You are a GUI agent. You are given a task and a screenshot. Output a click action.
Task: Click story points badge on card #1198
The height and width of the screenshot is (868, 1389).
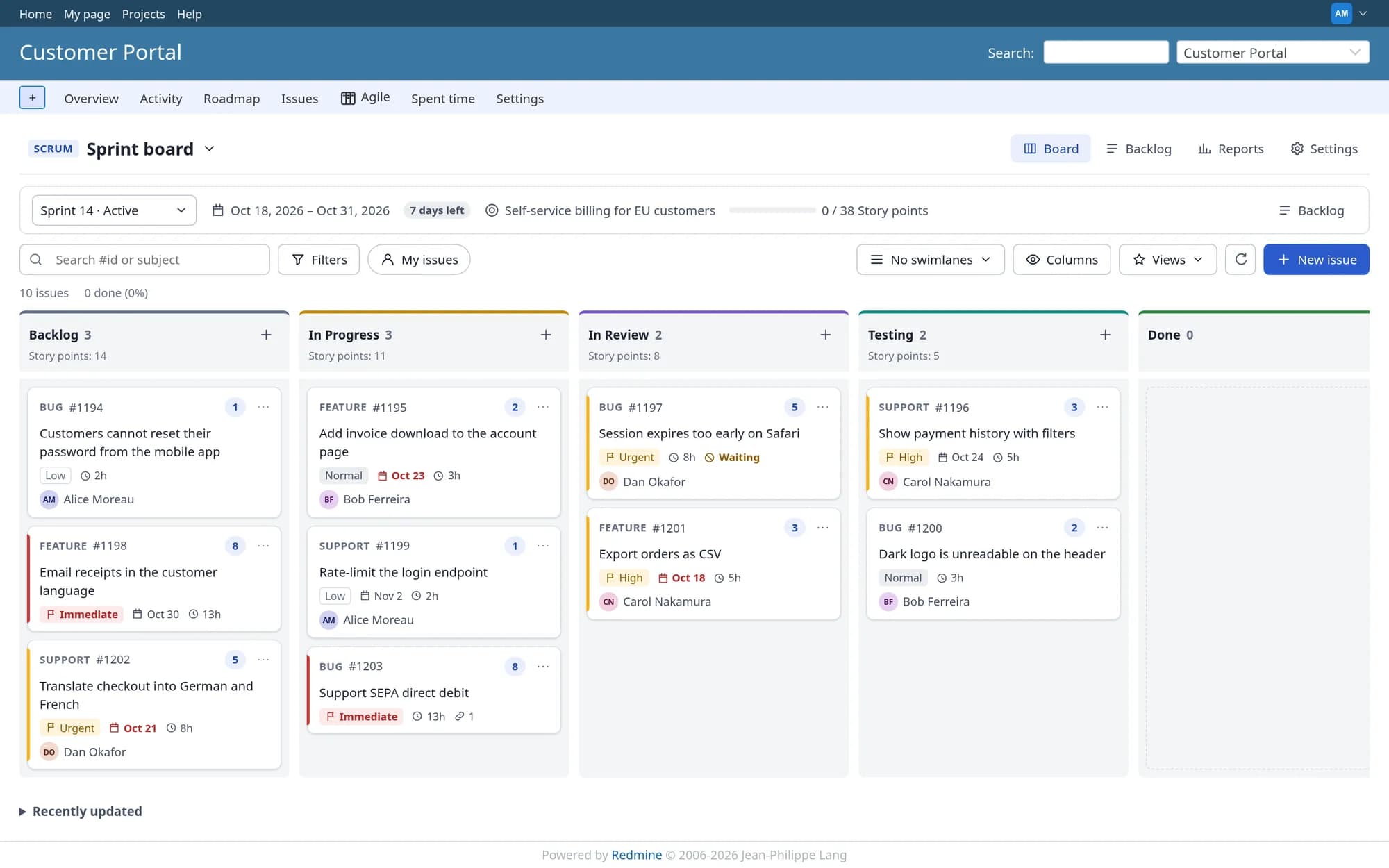click(x=235, y=546)
